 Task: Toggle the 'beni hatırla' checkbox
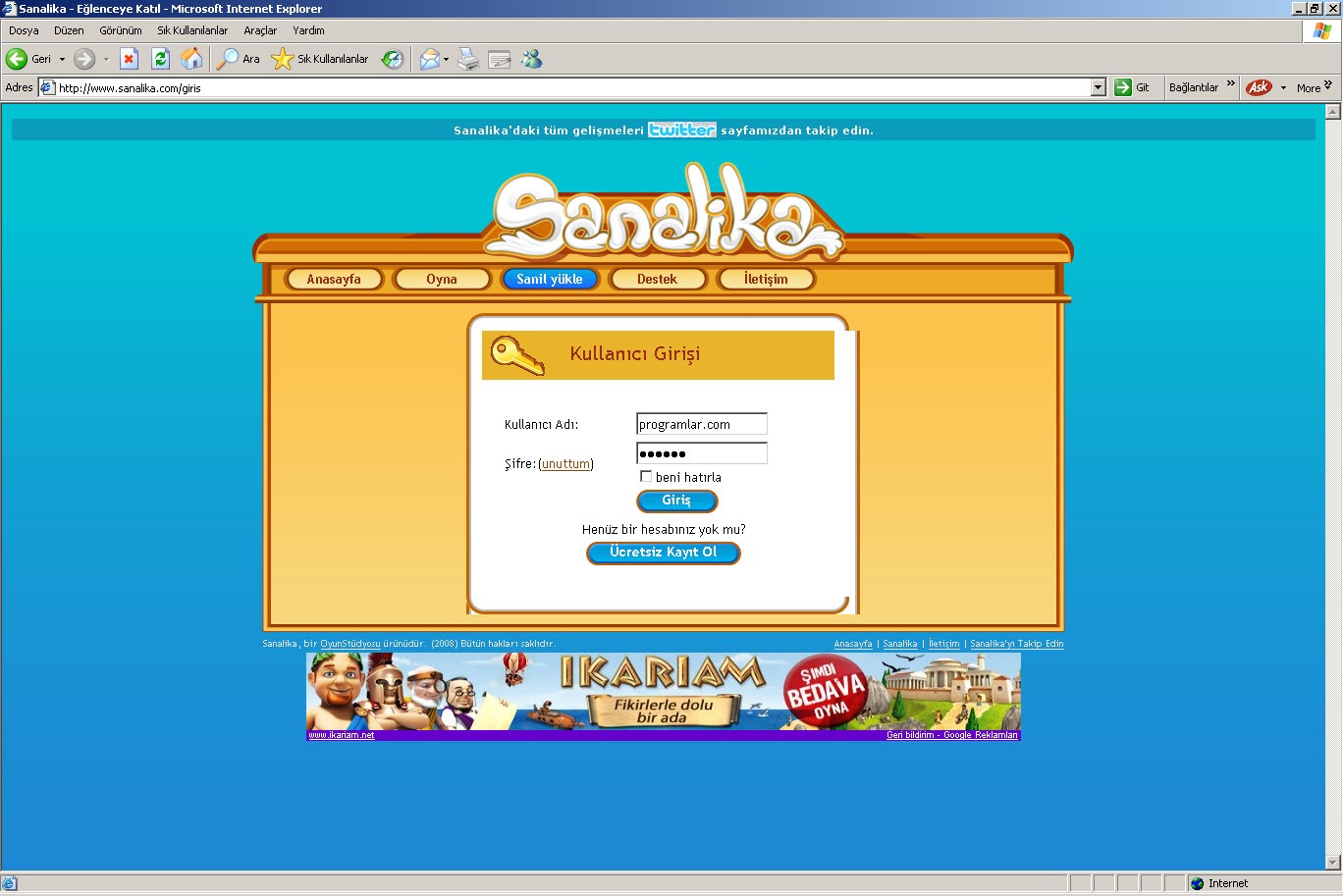646,476
